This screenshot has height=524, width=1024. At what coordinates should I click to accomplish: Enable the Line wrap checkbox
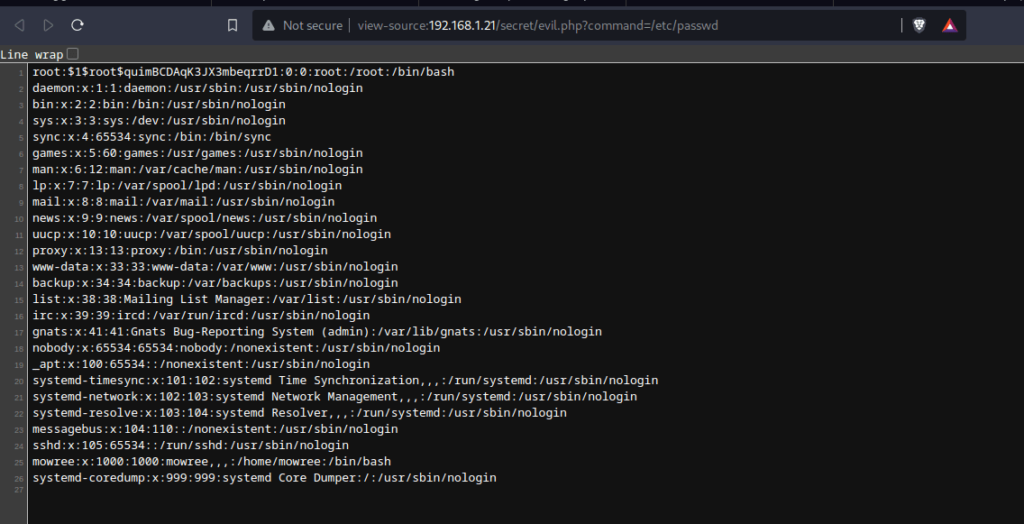(72, 54)
